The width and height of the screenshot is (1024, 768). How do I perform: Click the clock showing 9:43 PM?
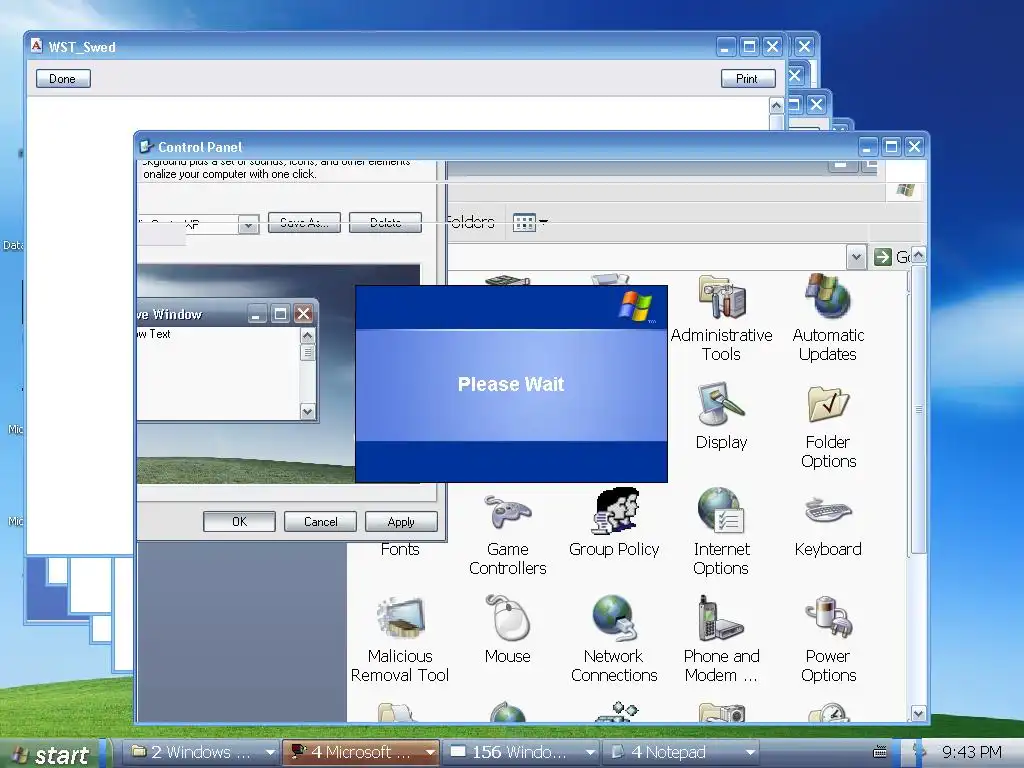(972, 752)
